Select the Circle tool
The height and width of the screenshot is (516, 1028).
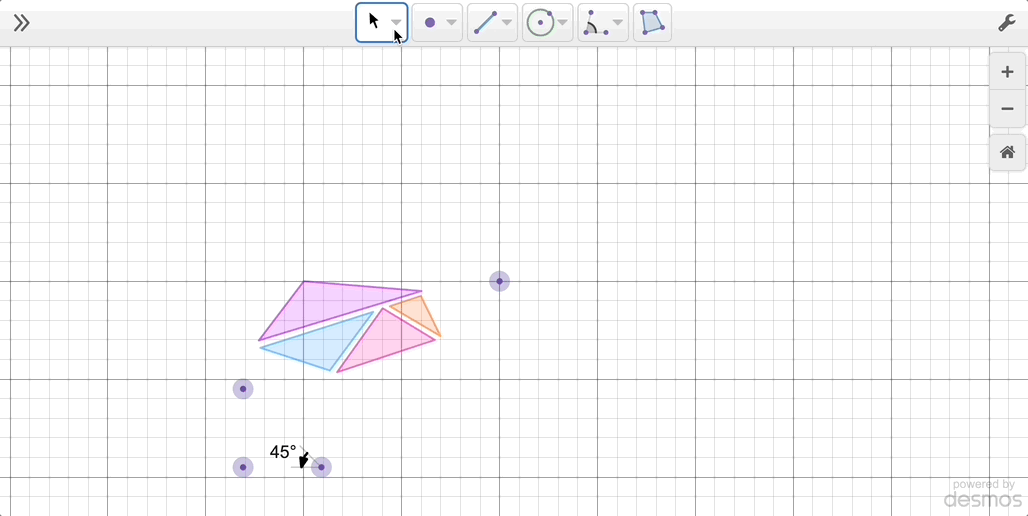pyautogui.click(x=540, y=22)
